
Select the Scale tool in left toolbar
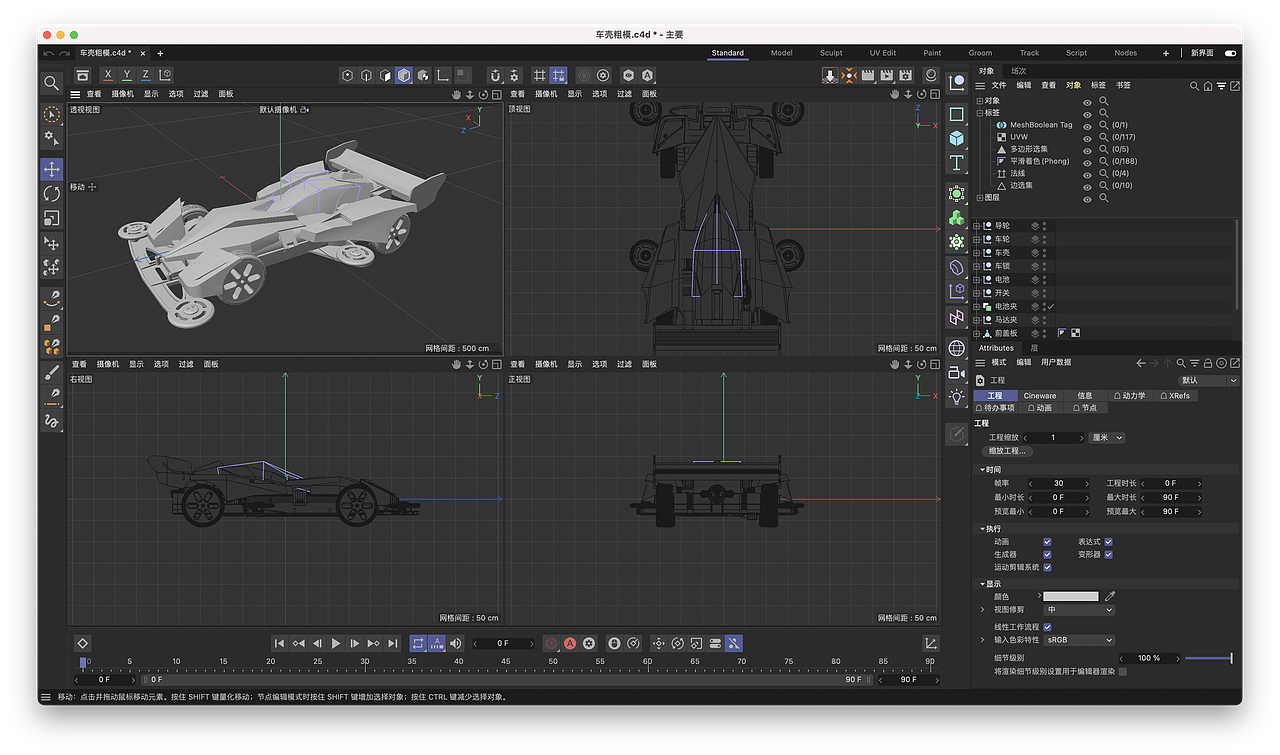(x=51, y=218)
